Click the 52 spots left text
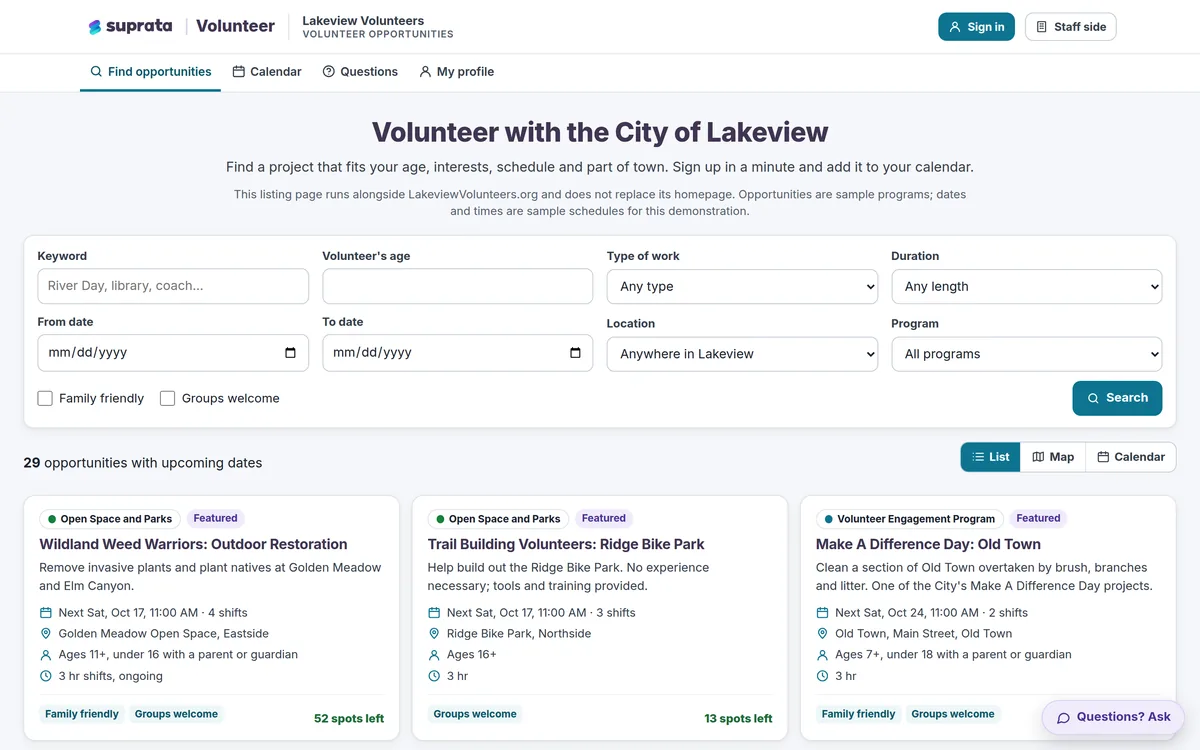1200x750 pixels. click(x=349, y=718)
